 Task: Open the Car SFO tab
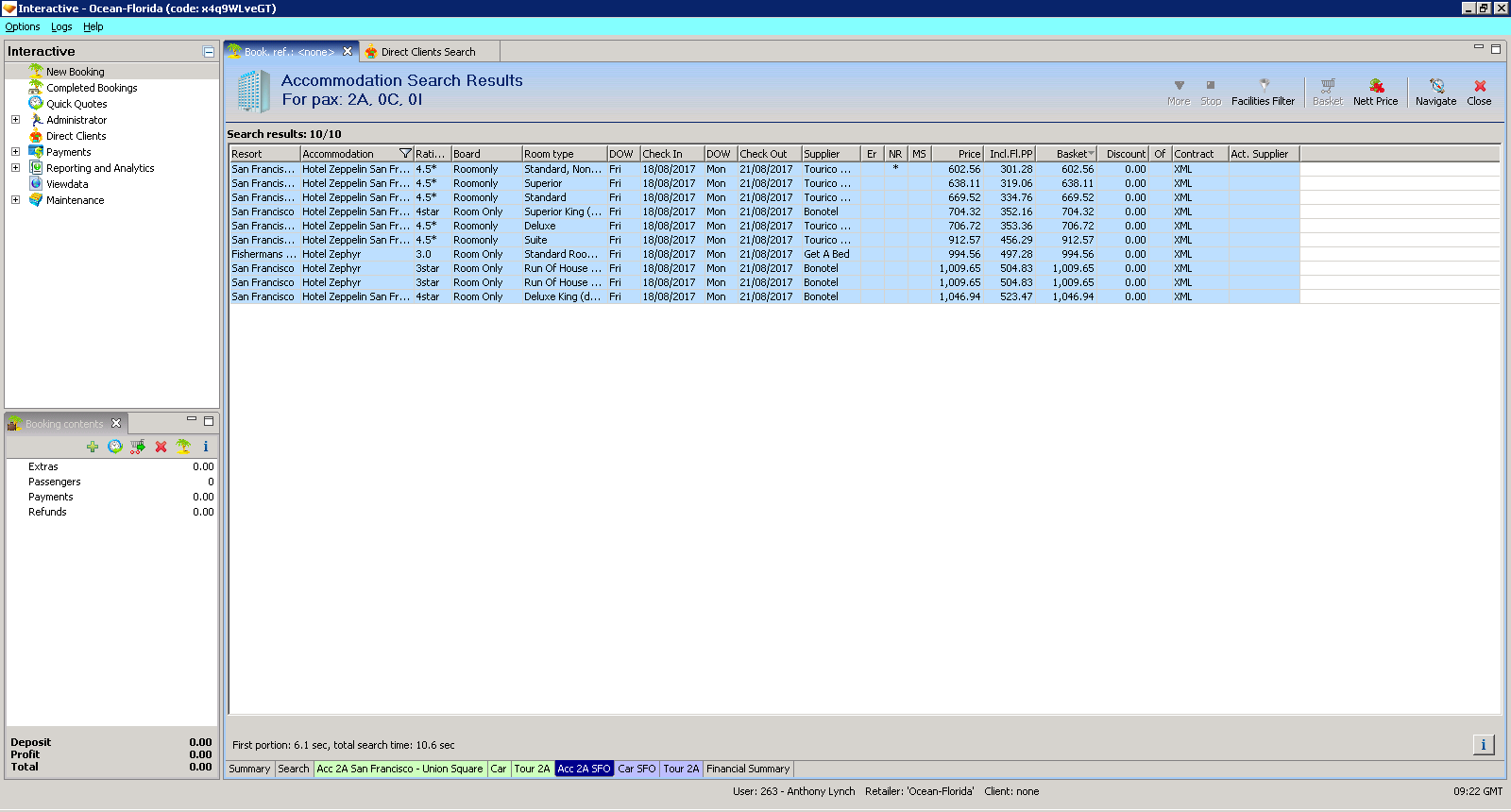point(637,769)
